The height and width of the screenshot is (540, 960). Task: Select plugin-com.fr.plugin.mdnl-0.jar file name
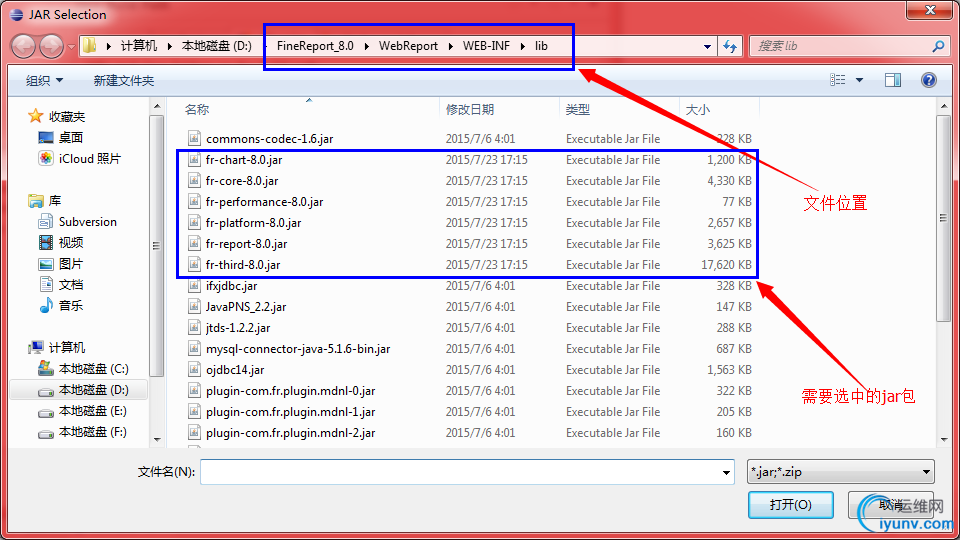click(291, 391)
